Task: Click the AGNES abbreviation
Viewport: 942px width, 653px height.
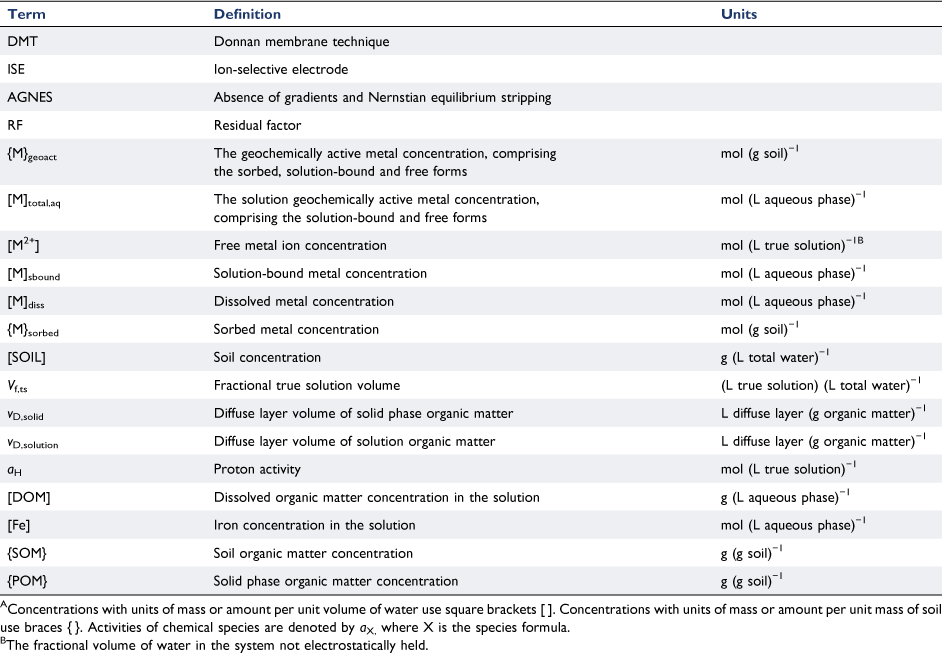Action: click(x=30, y=97)
